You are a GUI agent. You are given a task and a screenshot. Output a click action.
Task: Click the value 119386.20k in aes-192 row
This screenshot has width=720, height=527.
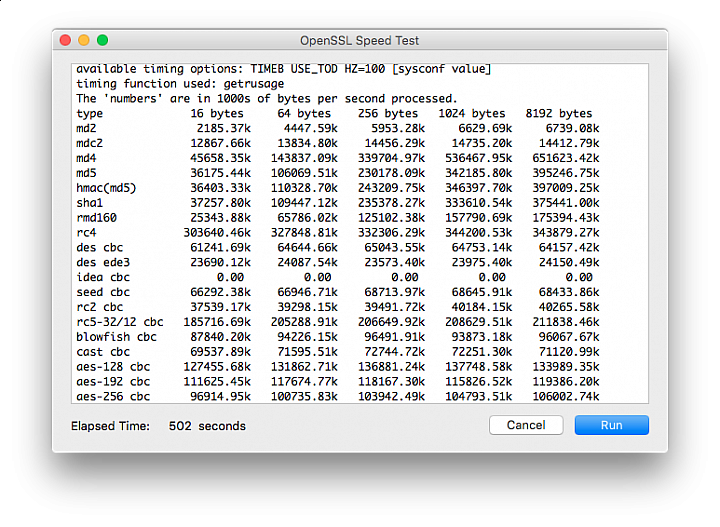(566, 382)
